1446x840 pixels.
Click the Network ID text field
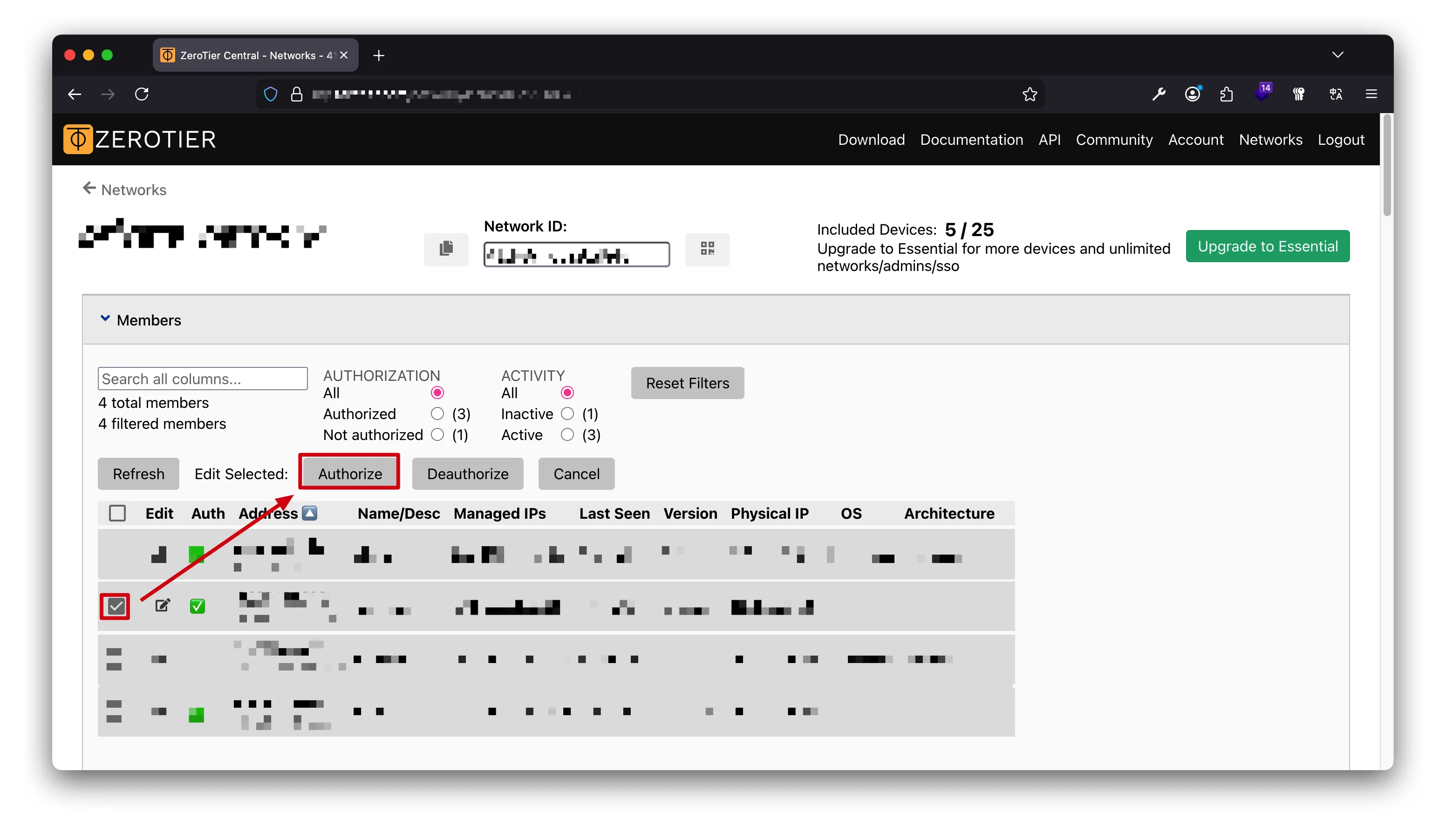point(577,254)
